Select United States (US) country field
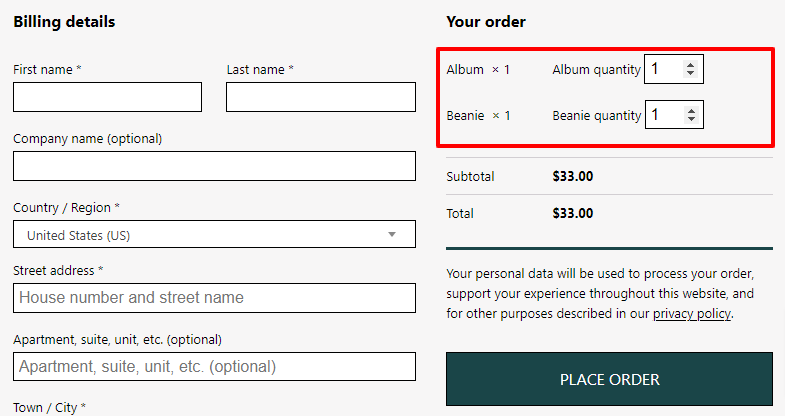Image resolution: width=785 pixels, height=416 pixels. point(214,234)
